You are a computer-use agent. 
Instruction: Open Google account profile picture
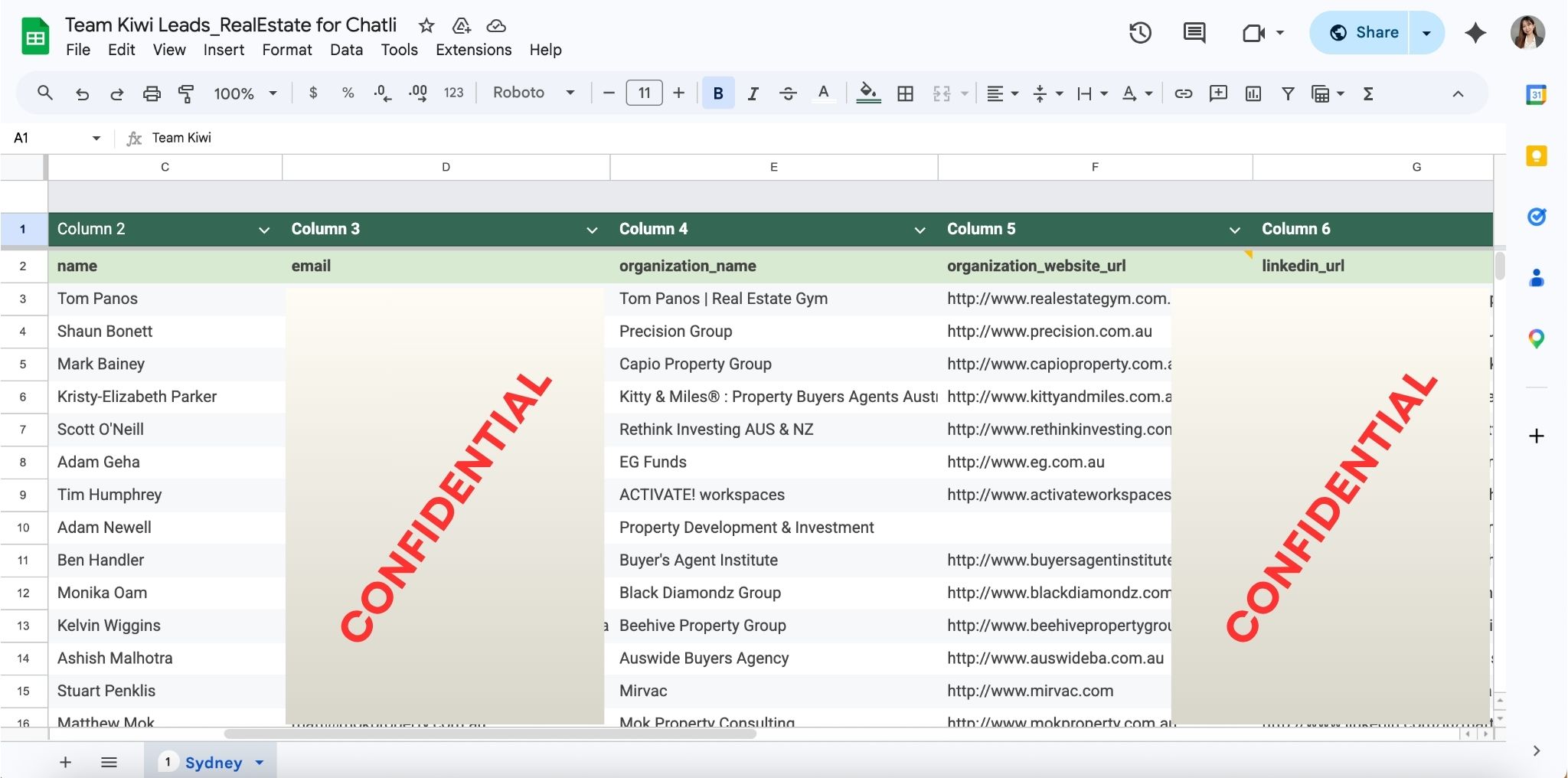tap(1527, 32)
